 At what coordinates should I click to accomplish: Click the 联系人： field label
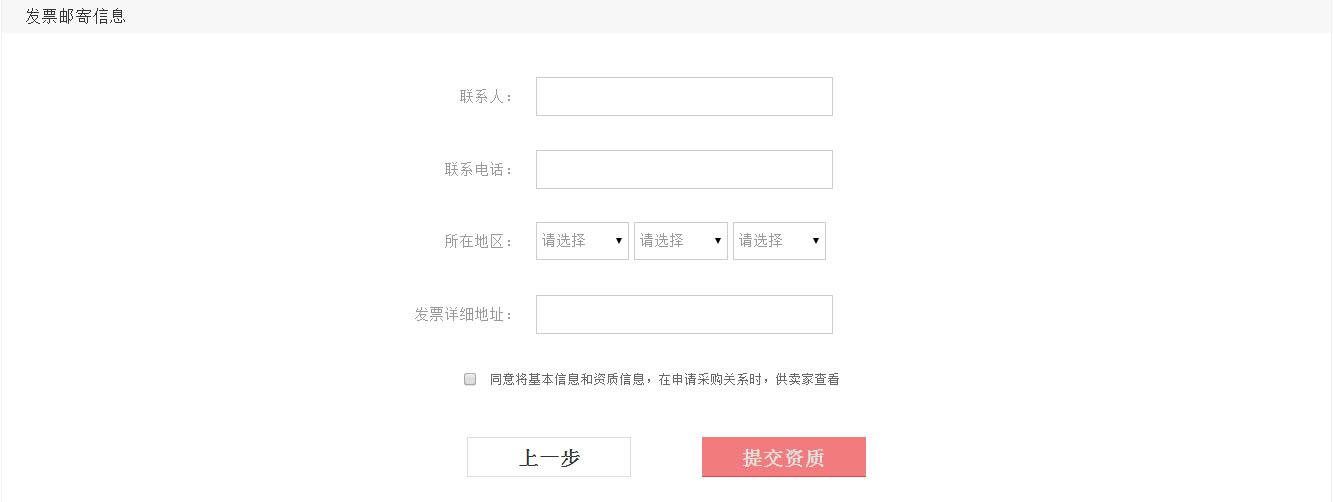click(486, 97)
